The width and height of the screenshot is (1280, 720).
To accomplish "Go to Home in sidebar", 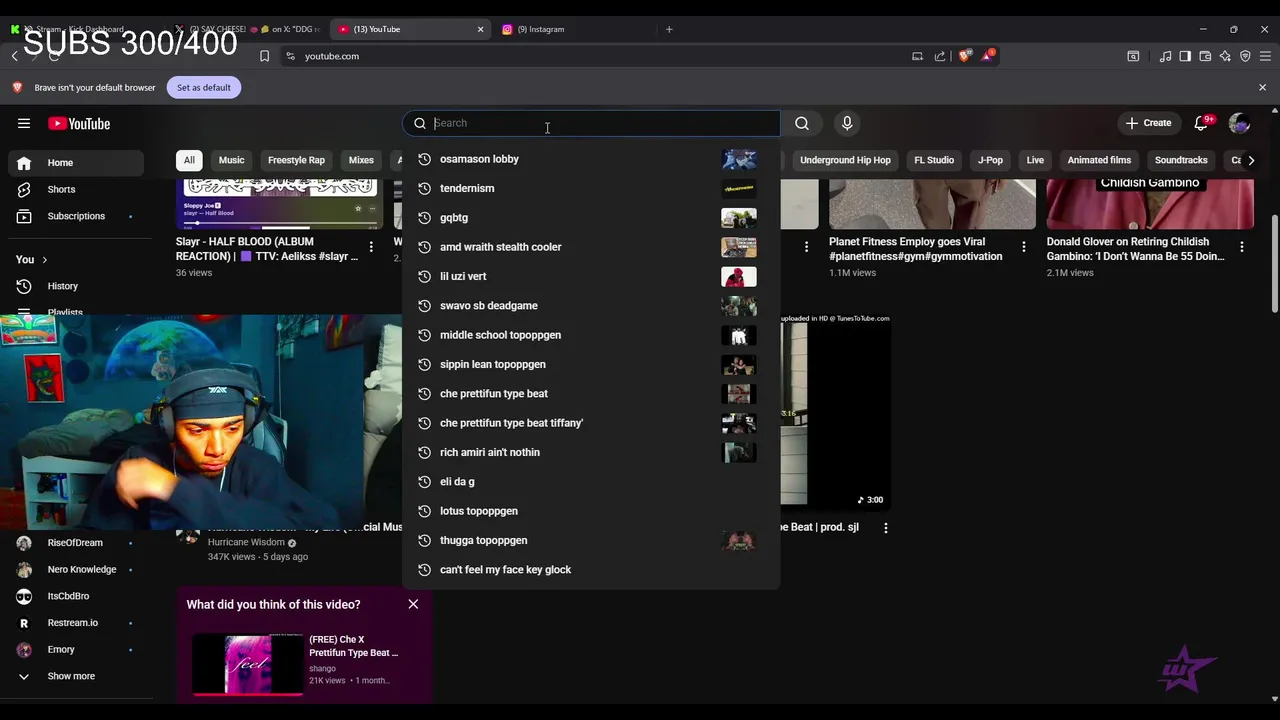I will click(x=75, y=163).
